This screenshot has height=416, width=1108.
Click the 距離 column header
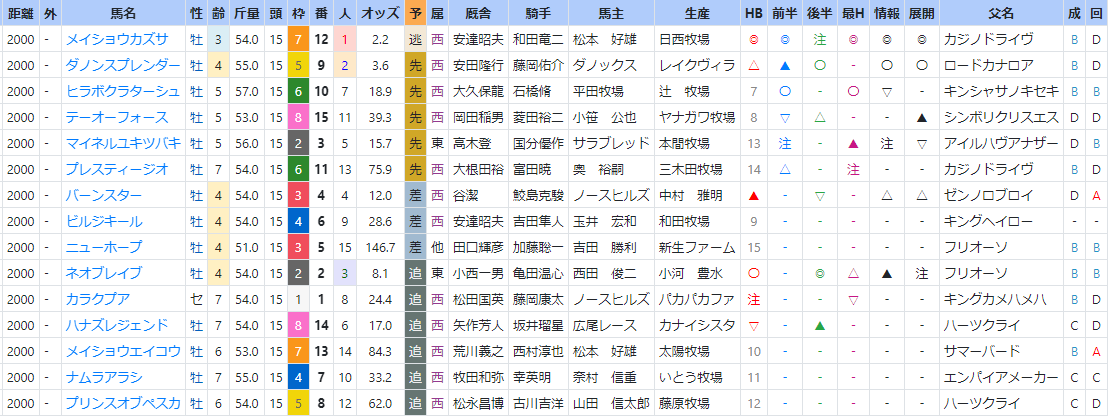(20, 13)
